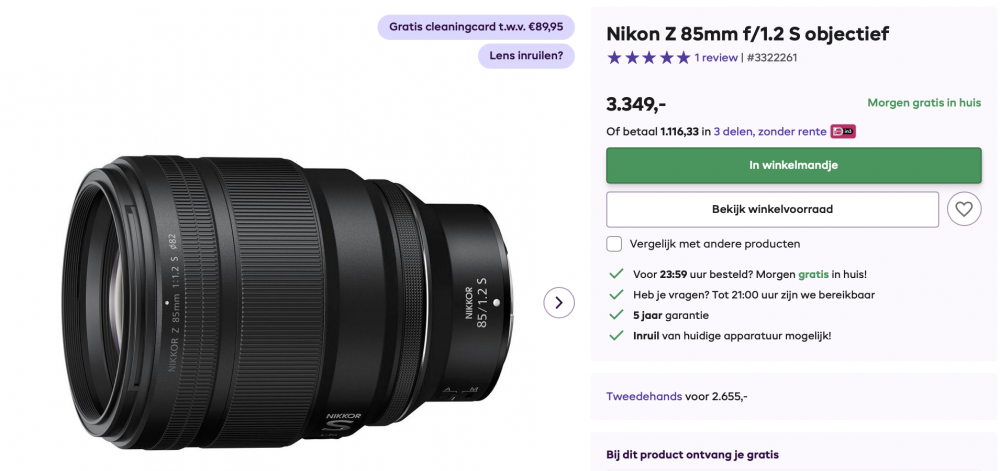Click checkmark beside 5 jaar garantie
The width and height of the screenshot is (1000, 471).
point(615,315)
